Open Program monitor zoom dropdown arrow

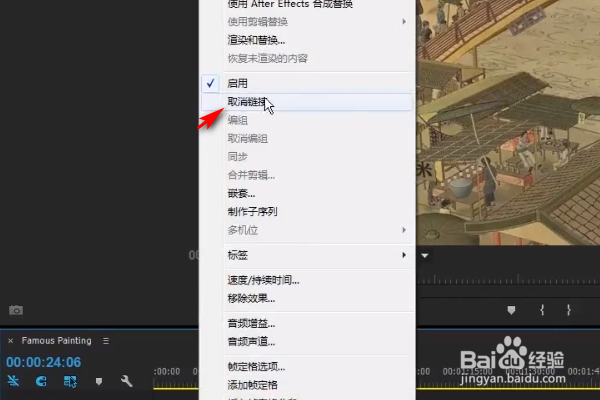(x=425, y=255)
